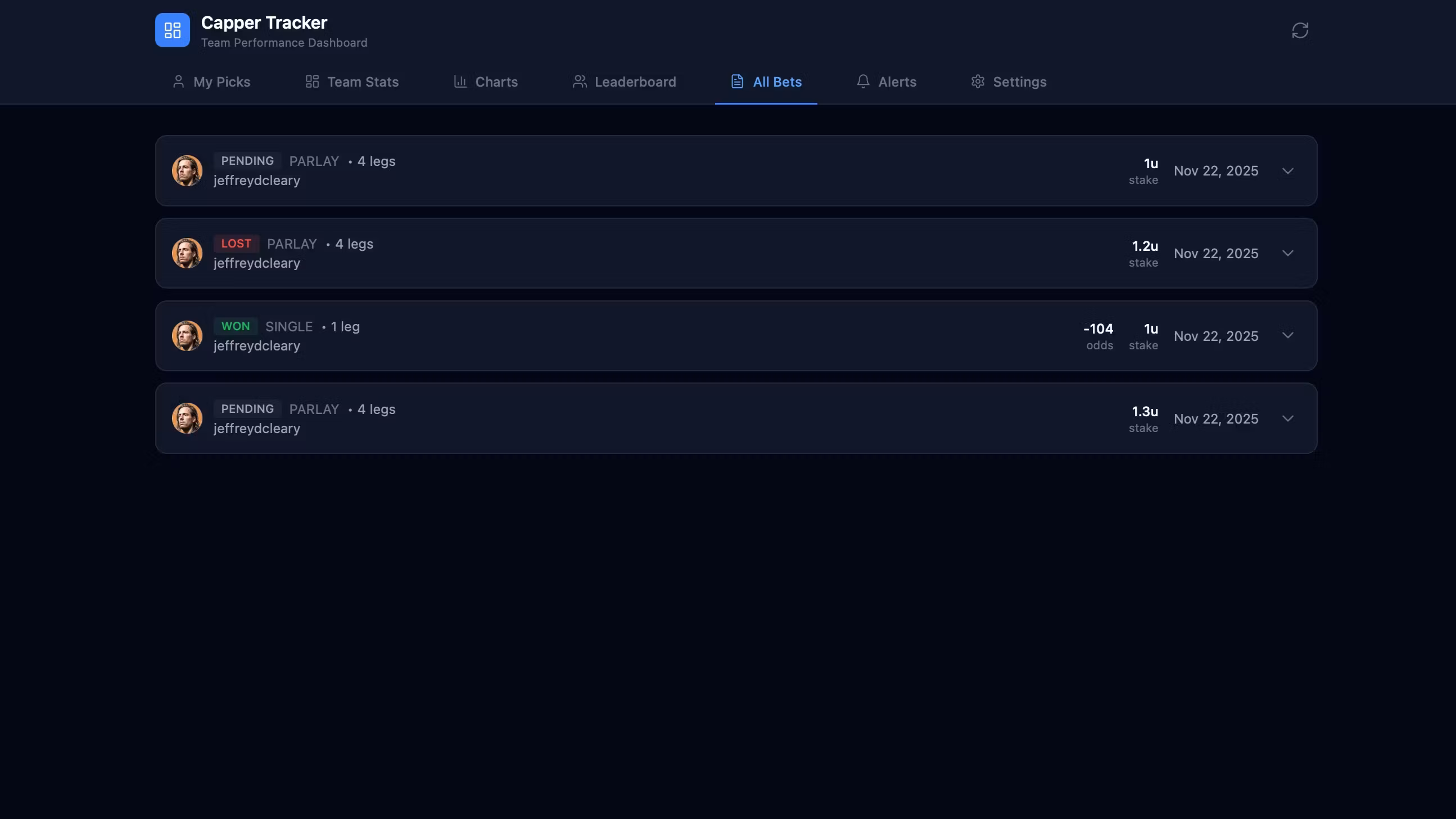
Task: Click the refresh icon in header
Action: coord(1300,30)
